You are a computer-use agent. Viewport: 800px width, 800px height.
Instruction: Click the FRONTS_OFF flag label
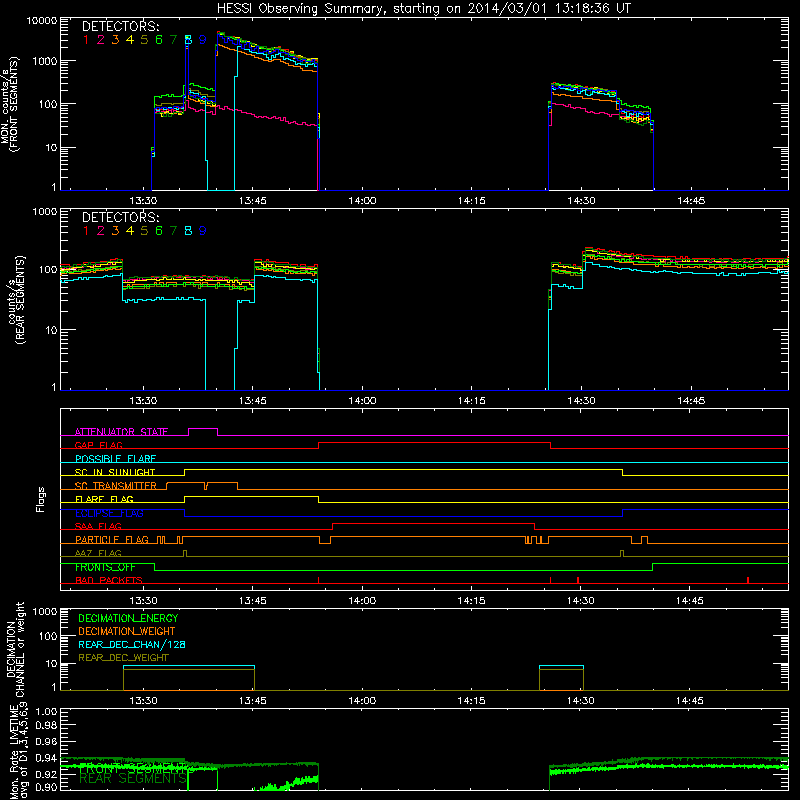105,567
